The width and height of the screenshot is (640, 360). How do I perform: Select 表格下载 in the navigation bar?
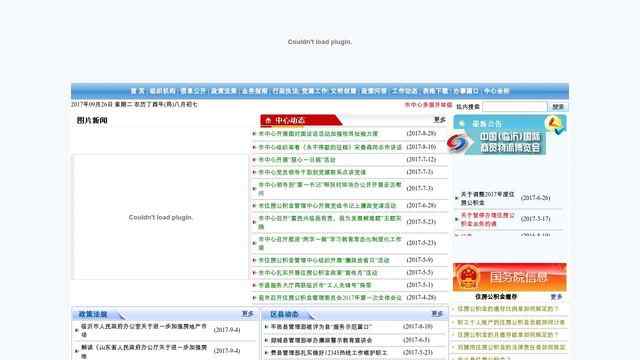click(x=435, y=91)
